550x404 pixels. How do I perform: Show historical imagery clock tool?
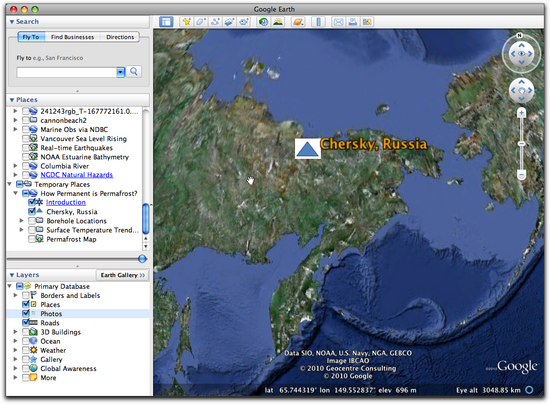pos(263,22)
